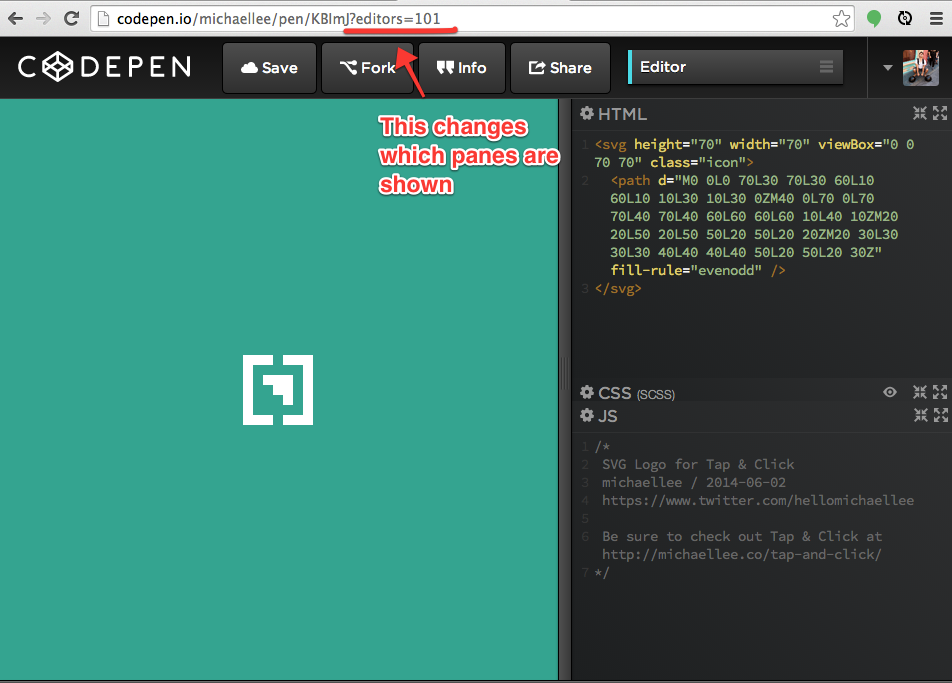Click the comment line 'SVG Logo for Tap & Click'
Image resolution: width=952 pixels, height=683 pixels.
tap(698, 464)
